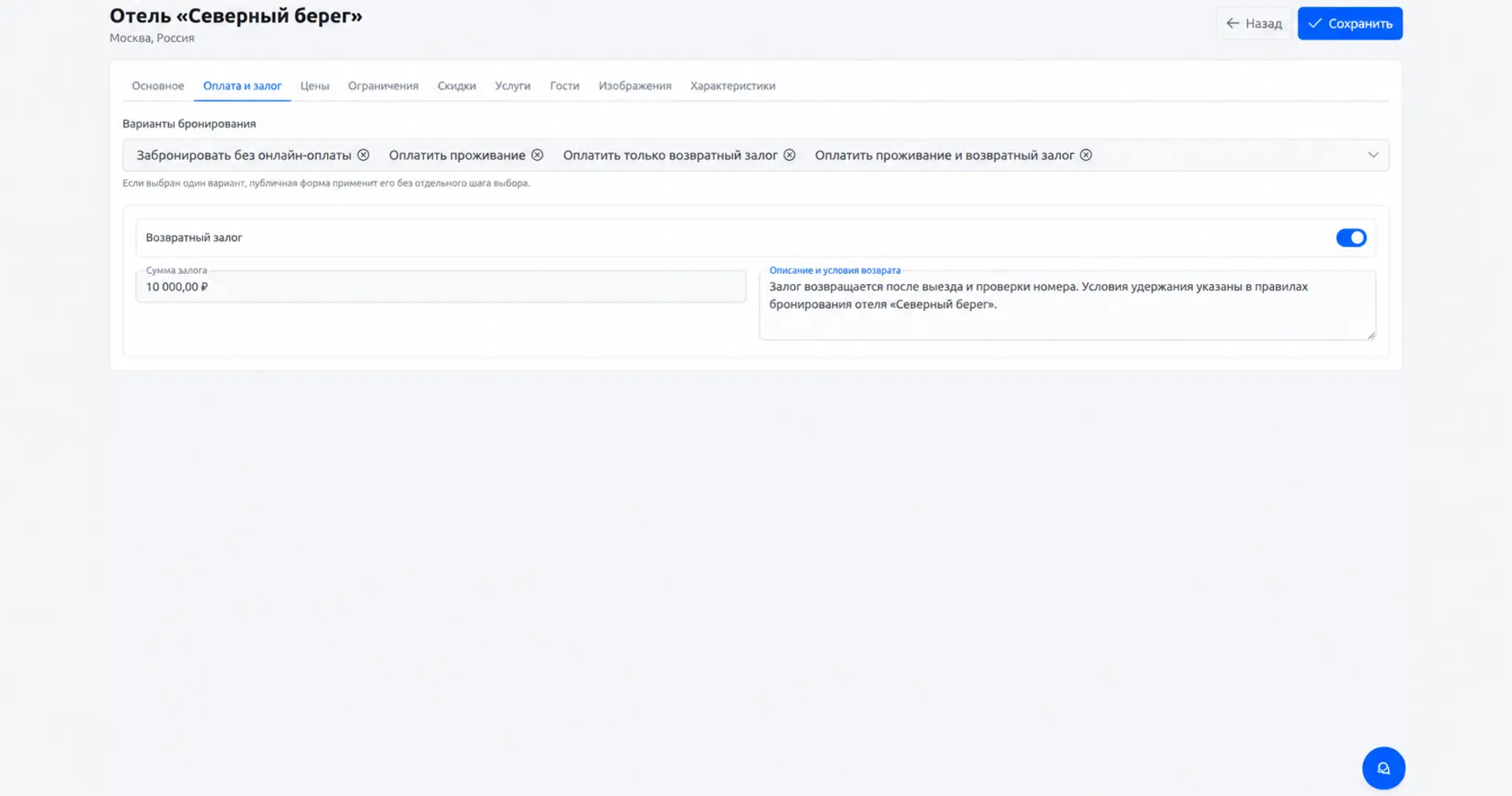This screenshot has height=796, width=1512.
Task: Remove the «Забронировать без онлайн-оплаты» booking option
Action: 363,155
